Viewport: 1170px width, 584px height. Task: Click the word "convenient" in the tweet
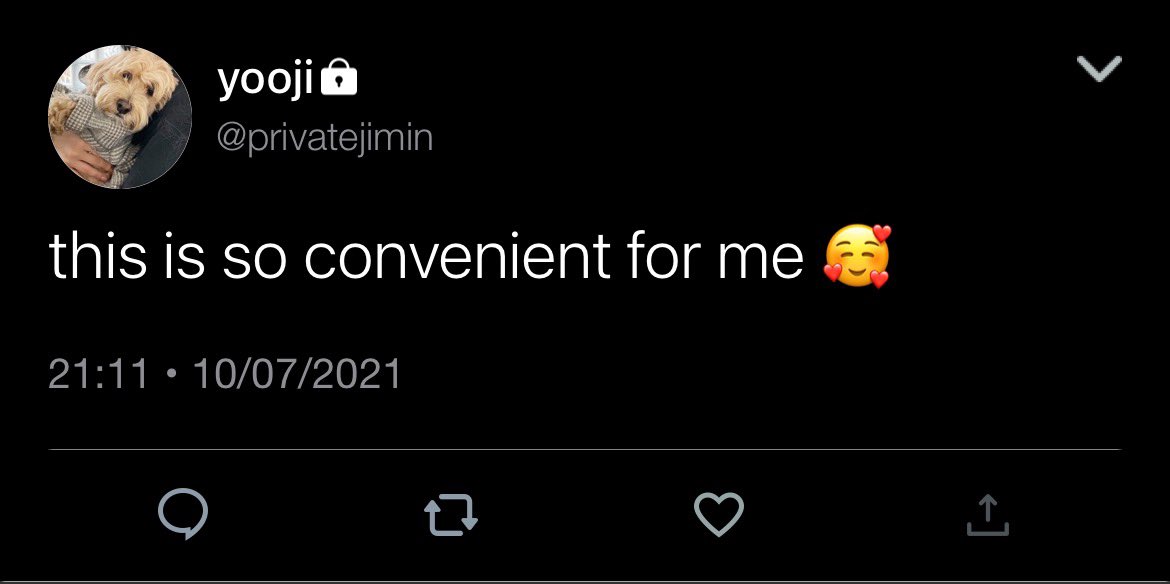457,257
